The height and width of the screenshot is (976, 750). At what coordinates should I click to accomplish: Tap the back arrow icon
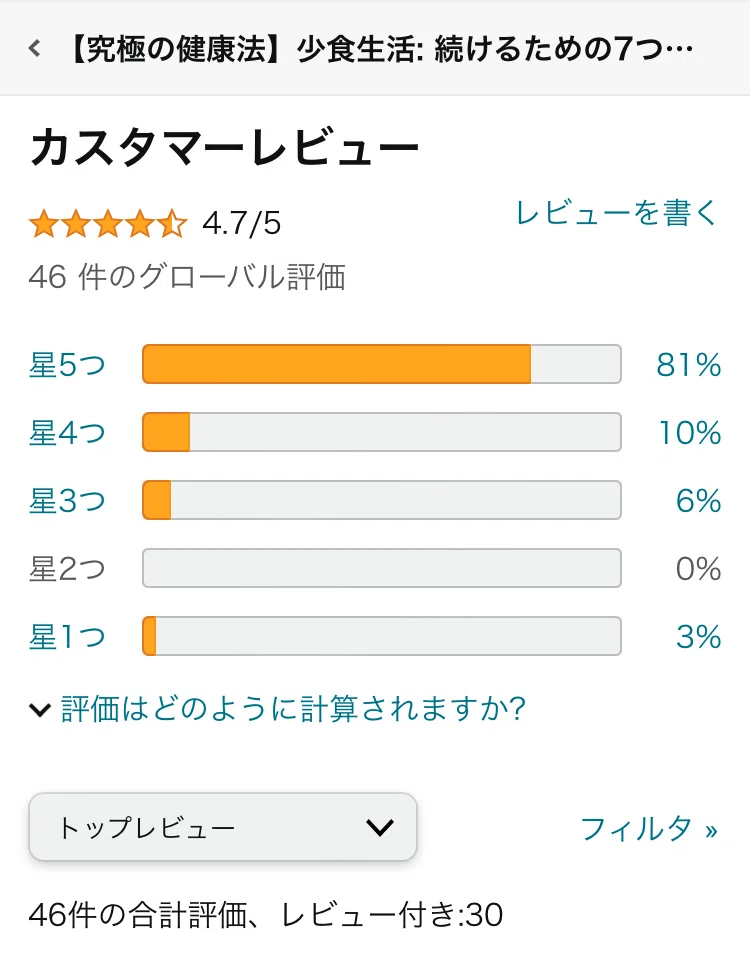point(35,48)
